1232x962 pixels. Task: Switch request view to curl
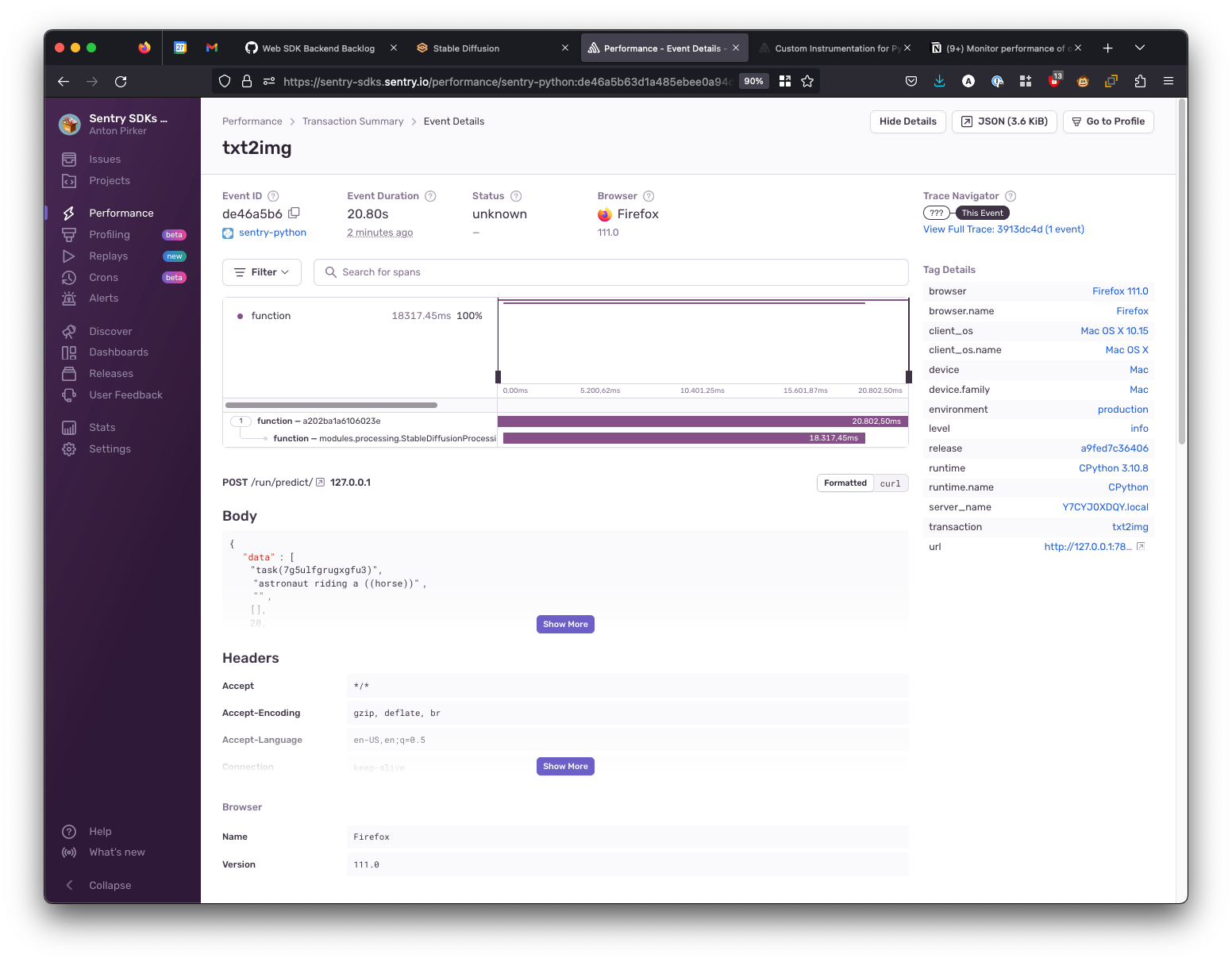pos(891,483)
